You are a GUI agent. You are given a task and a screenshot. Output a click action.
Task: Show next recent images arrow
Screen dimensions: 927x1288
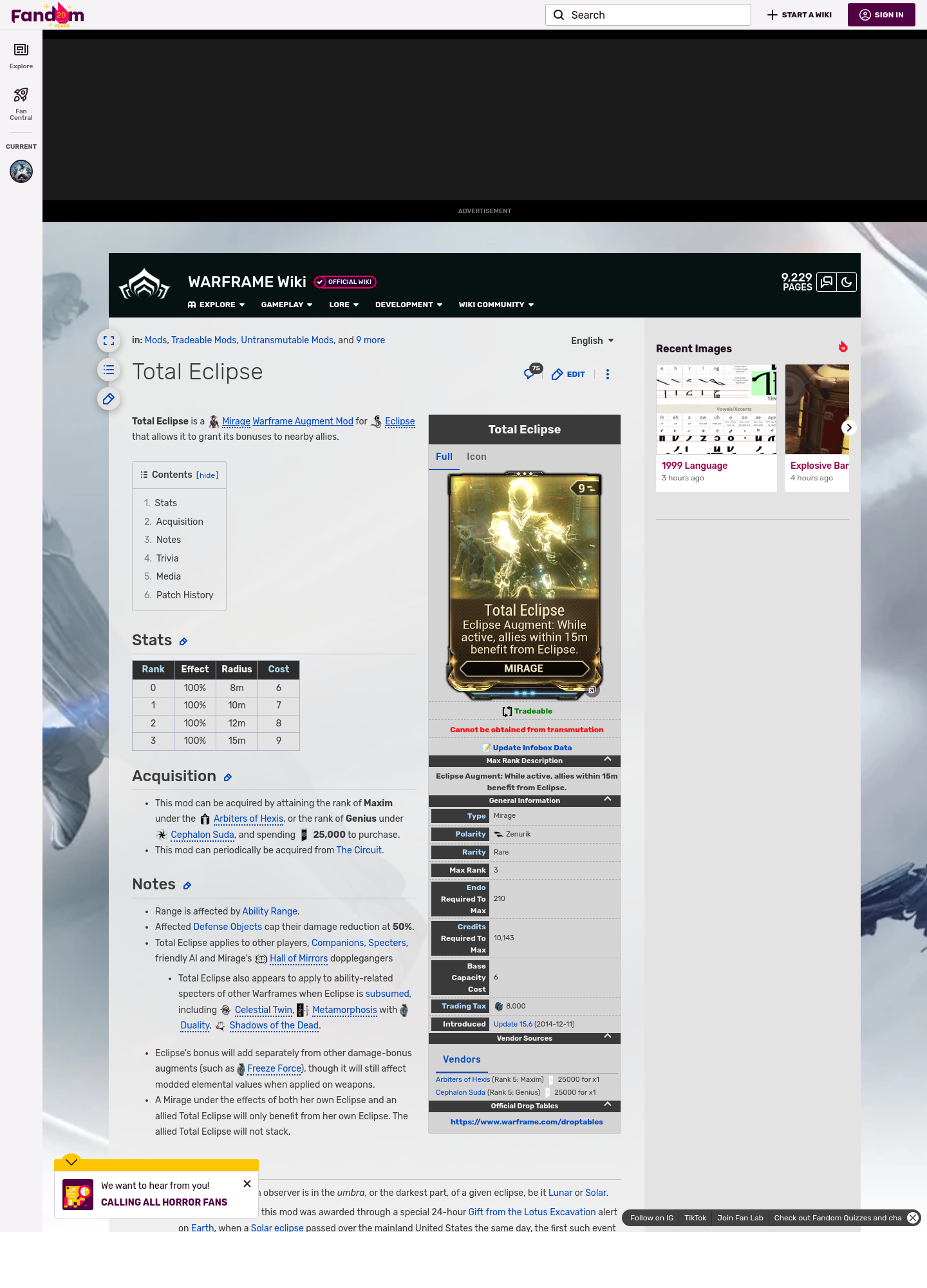pos(849,428)
